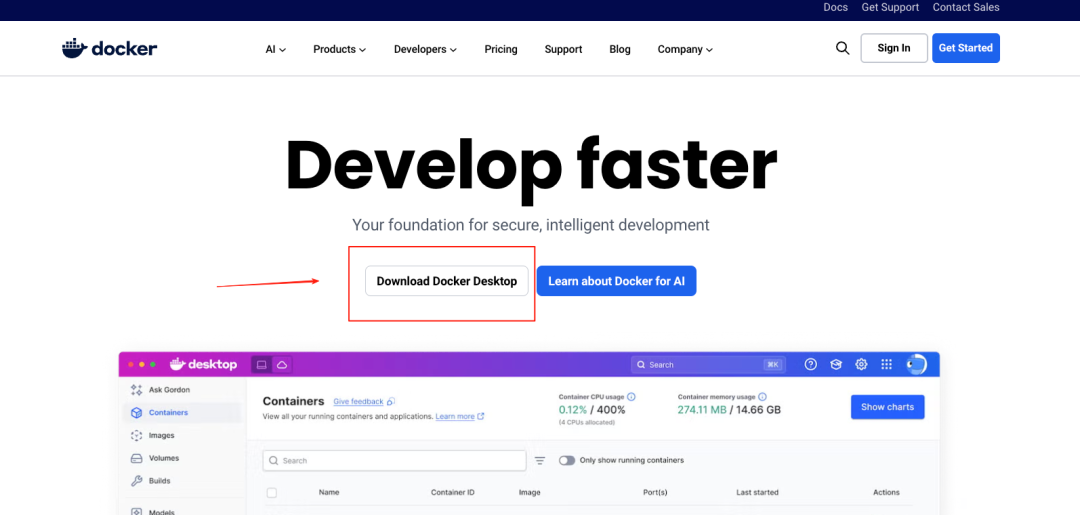Image resolution: width=1080 pixels, height=515 pixels.
Task: Select Containers in the Desktop sidebar
Action: point(182,412)
